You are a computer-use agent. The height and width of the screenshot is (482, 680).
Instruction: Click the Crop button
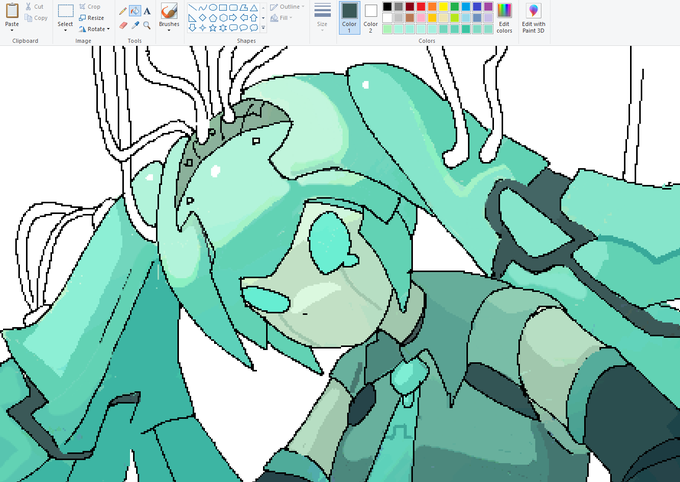[x=90, y=7]
